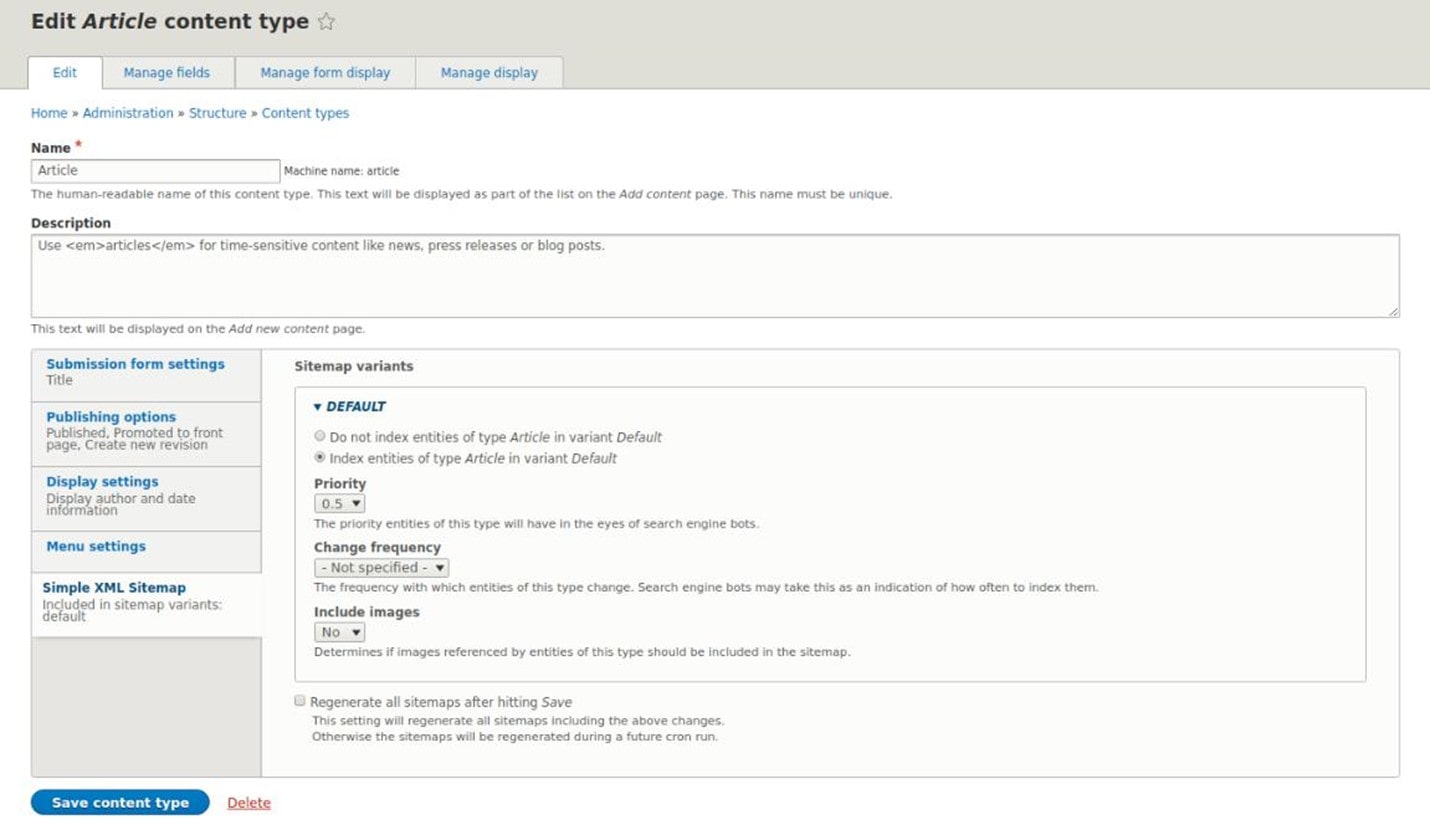
Task: Click the star icon to bookmark this page
Action: 326,20
